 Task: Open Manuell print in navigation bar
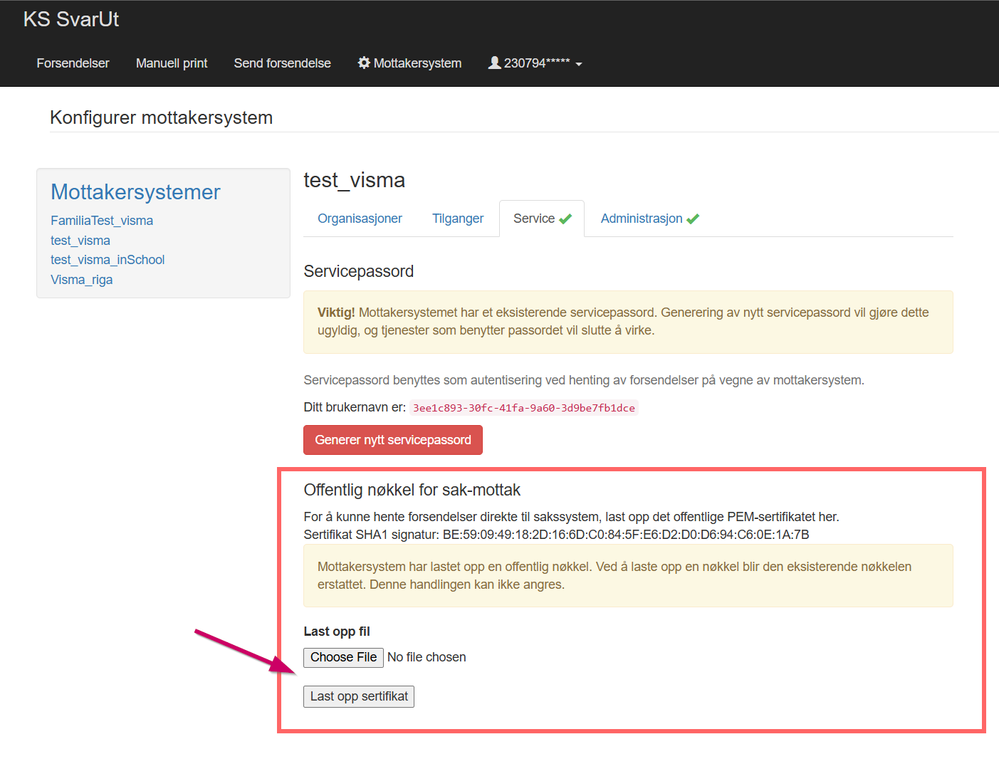171,63
